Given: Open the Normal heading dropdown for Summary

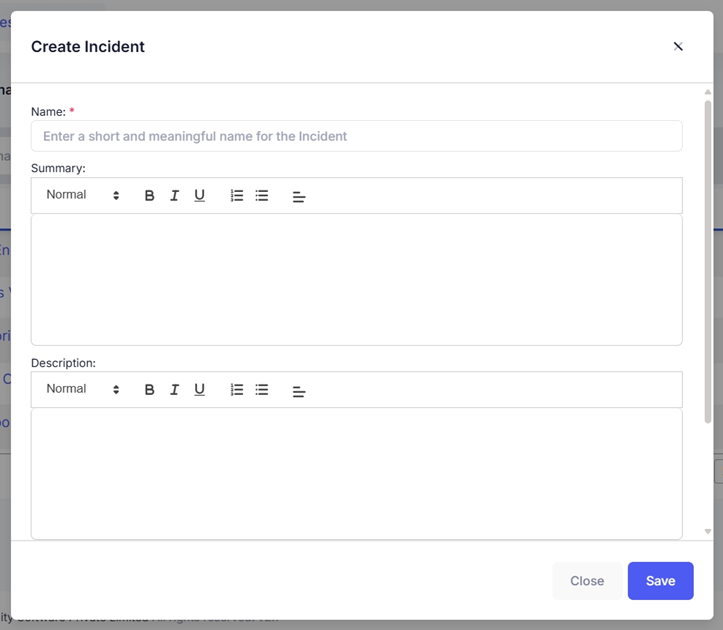Looking at the screenshot, I should tap(83, 195).
